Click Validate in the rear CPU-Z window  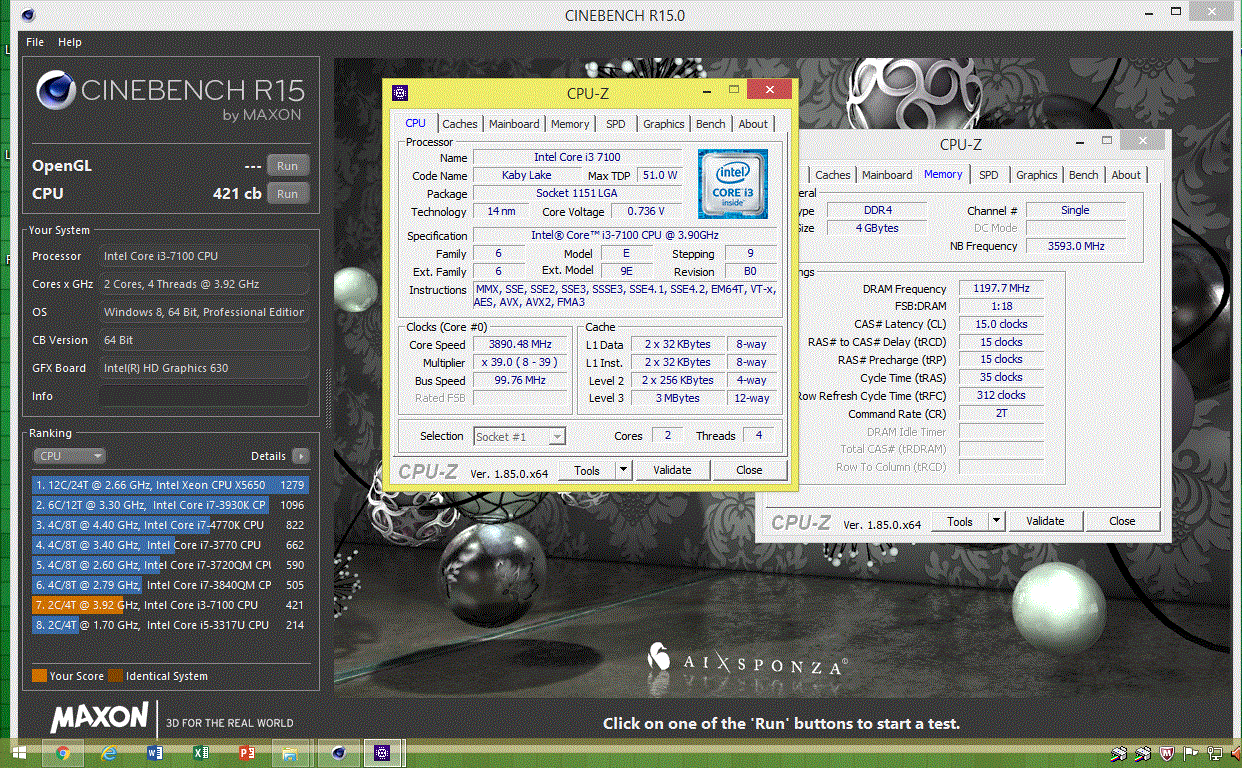tap(1045, 521)
